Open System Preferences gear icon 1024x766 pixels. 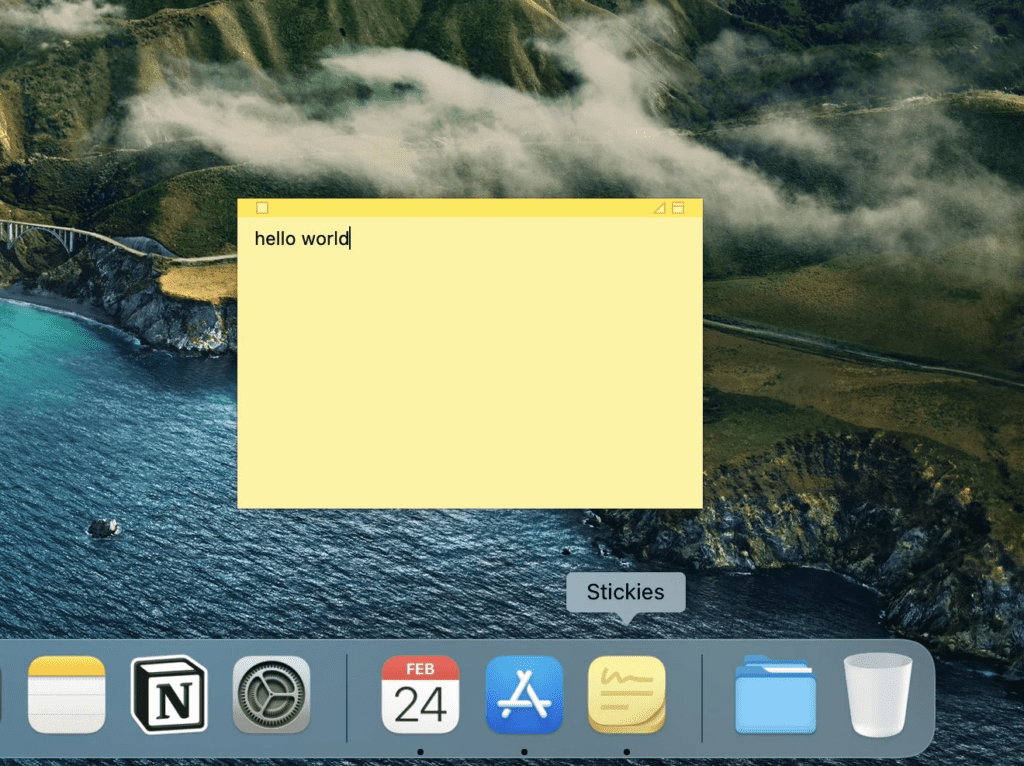pos(271,694)
